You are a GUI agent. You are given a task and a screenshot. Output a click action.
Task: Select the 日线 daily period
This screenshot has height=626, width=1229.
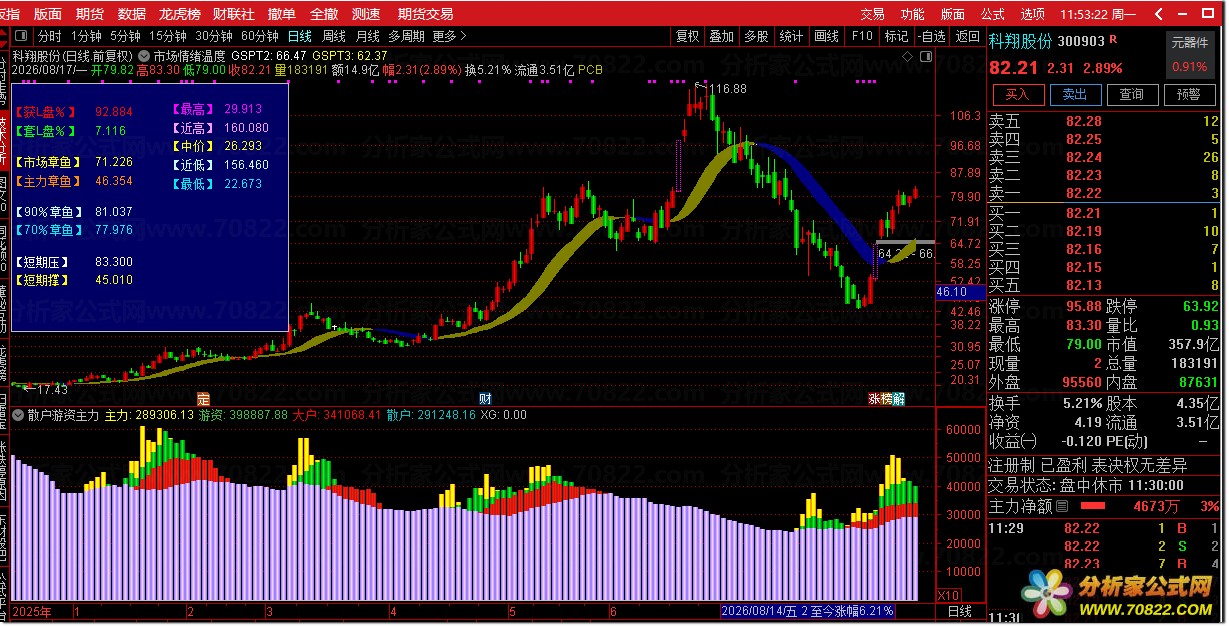point(299,36)
